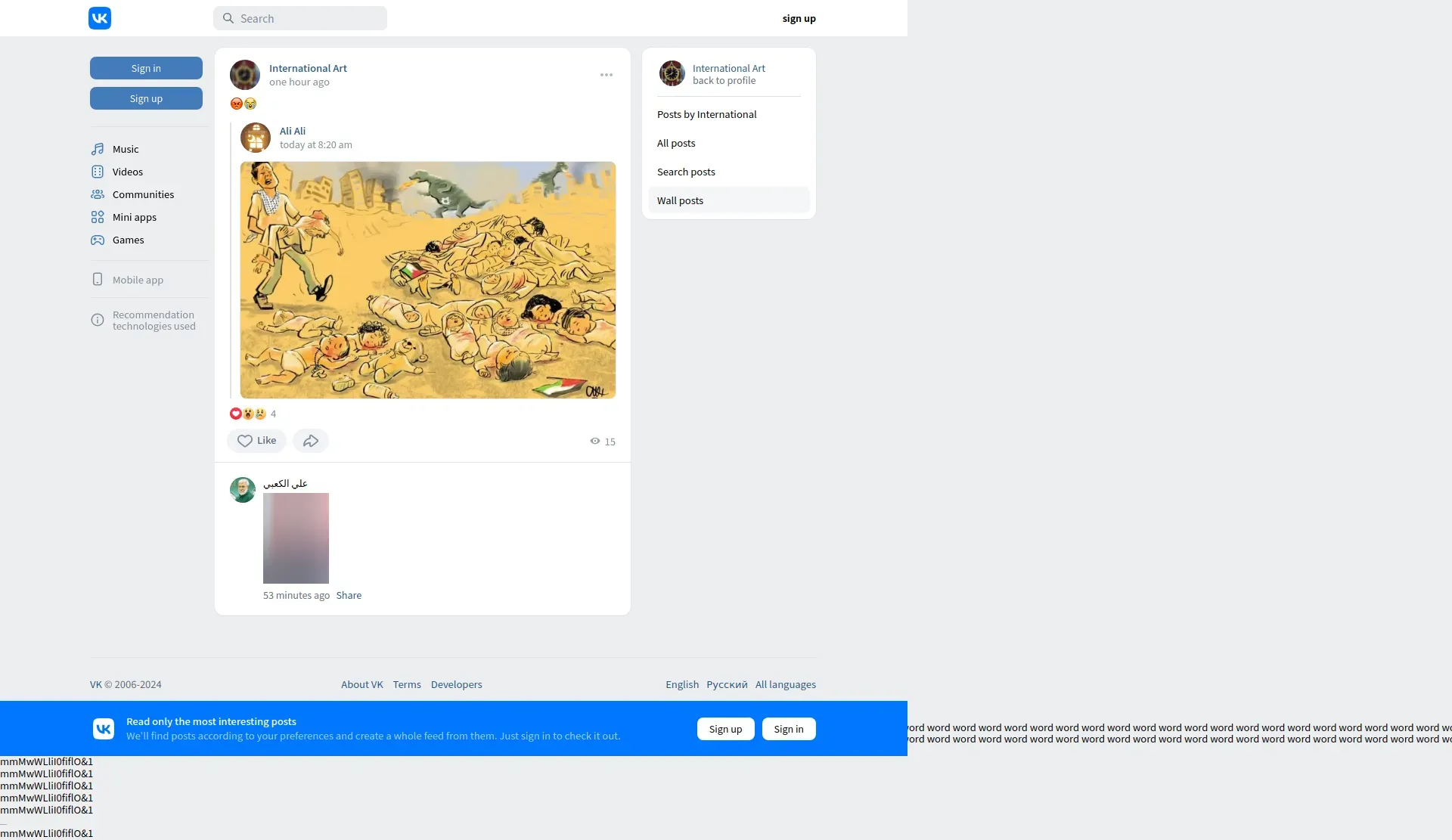
Task: Open All languages selector
Action: click(785, 684)
